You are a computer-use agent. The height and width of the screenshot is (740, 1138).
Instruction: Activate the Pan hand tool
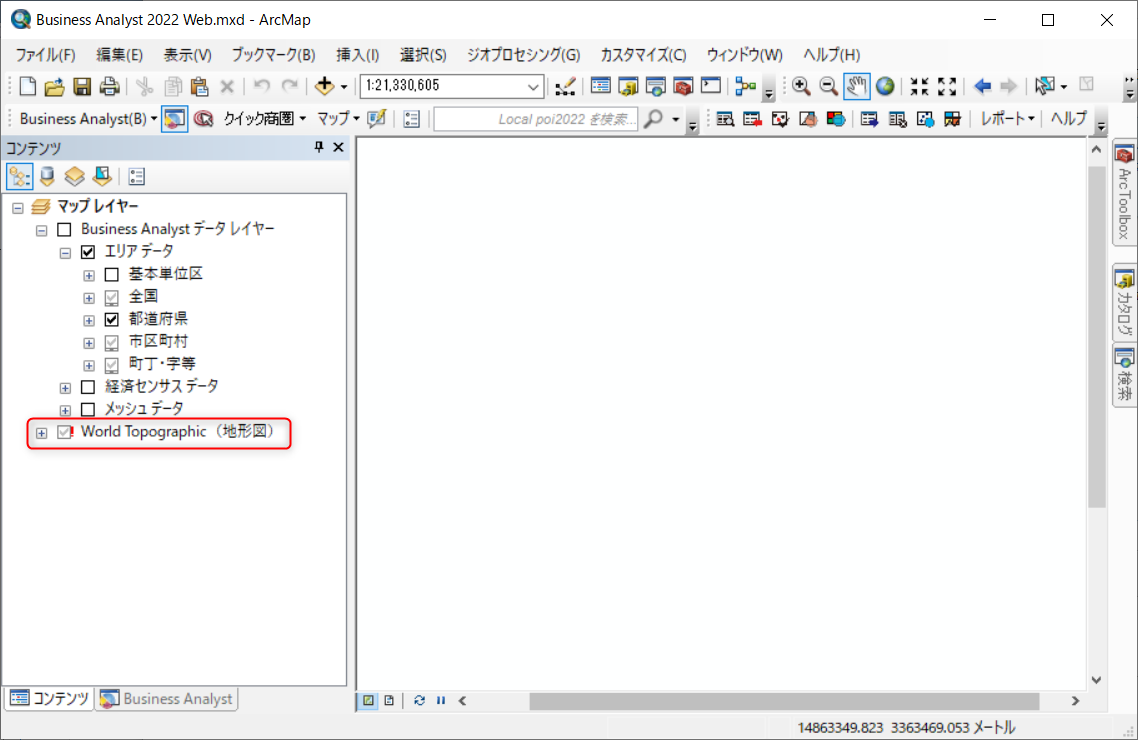point(856,86)
